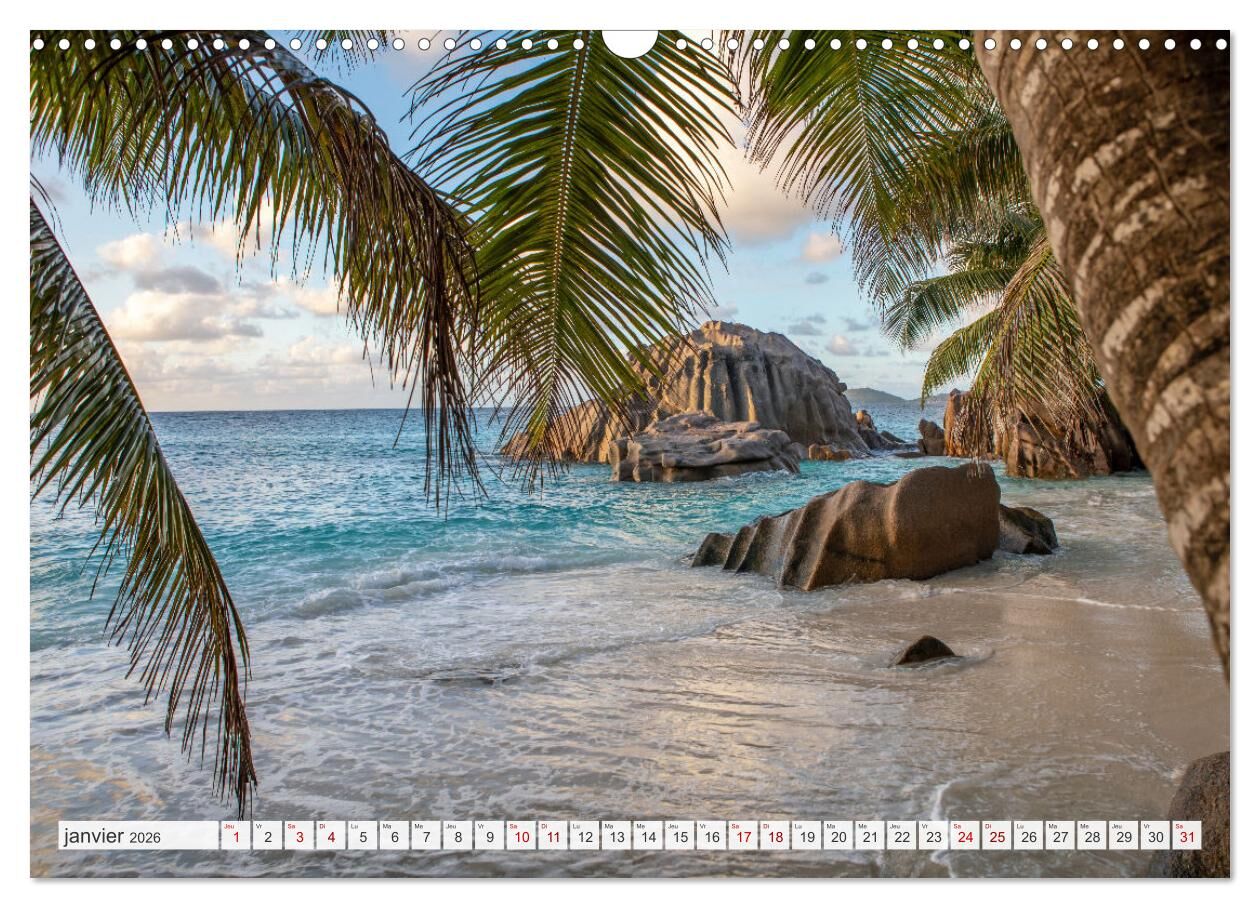The width and height of the screenshot is (1260, 908).
Task: Select Sunday date 25 cell
Action: 996,836
